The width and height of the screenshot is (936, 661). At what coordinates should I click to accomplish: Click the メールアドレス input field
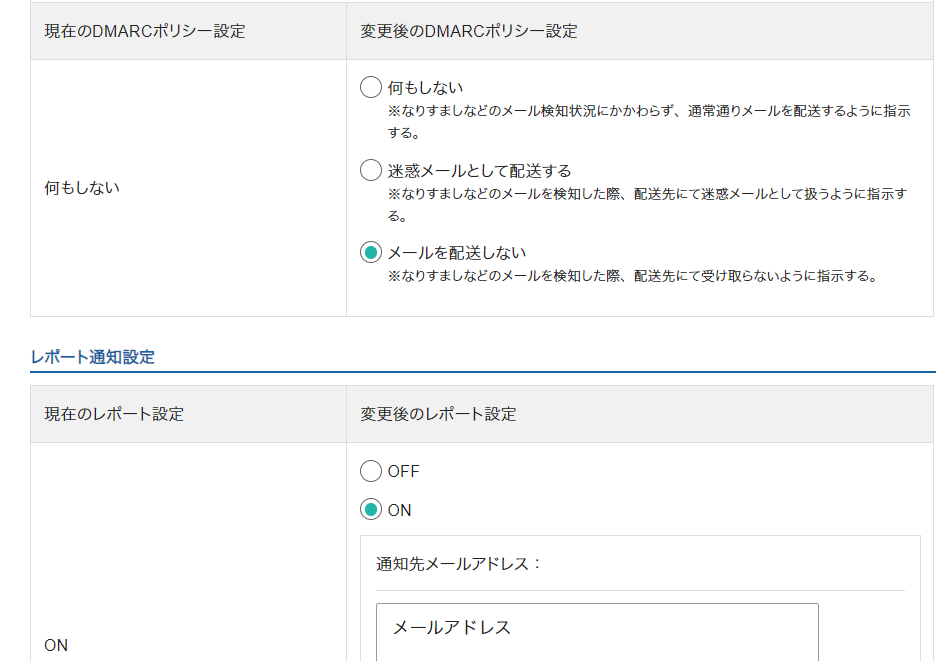point(597,630)
